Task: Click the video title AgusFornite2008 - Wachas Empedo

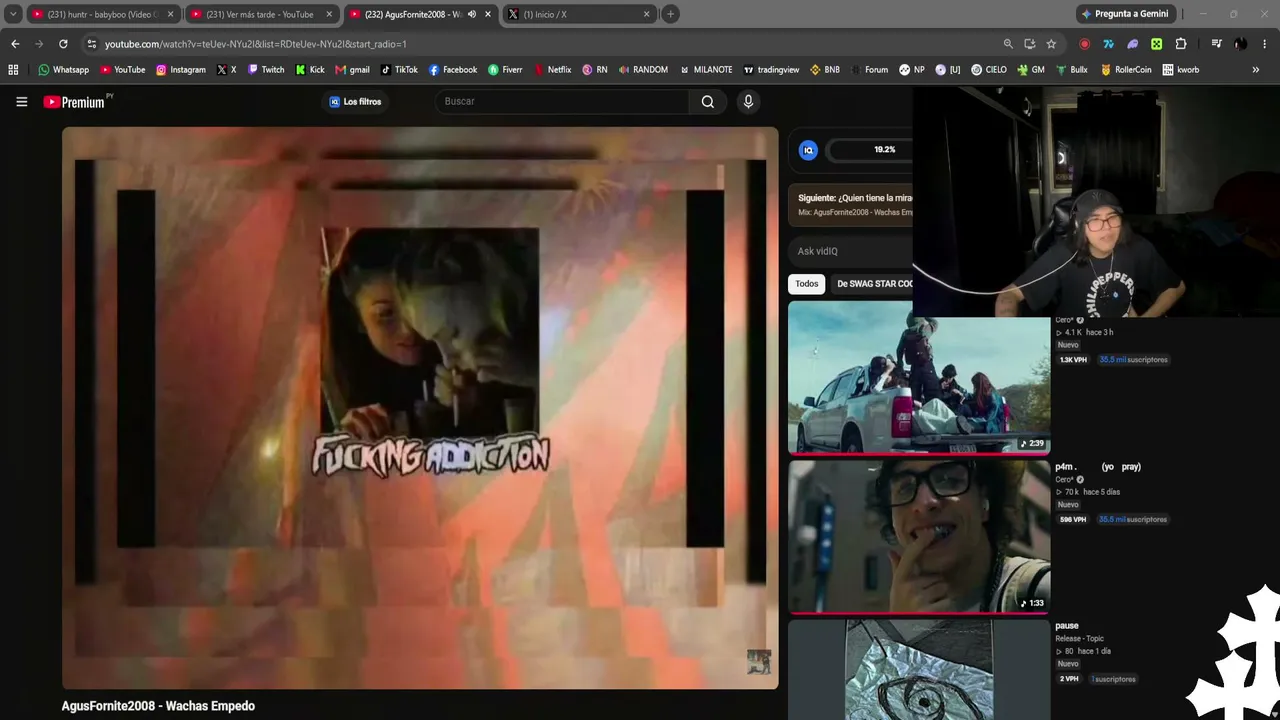Action: 158,706
